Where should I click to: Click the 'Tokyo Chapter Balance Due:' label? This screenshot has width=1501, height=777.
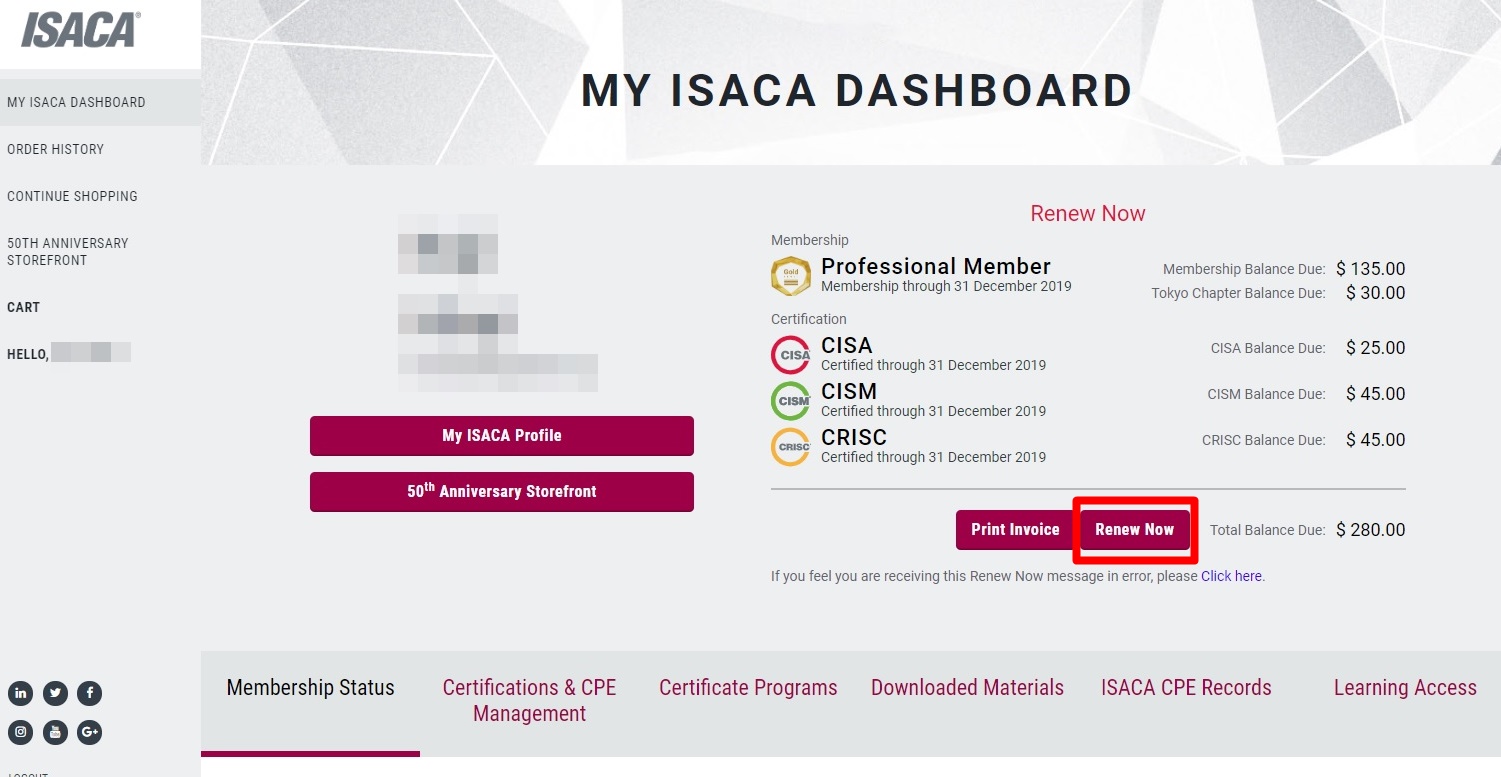pos(1238,293)
